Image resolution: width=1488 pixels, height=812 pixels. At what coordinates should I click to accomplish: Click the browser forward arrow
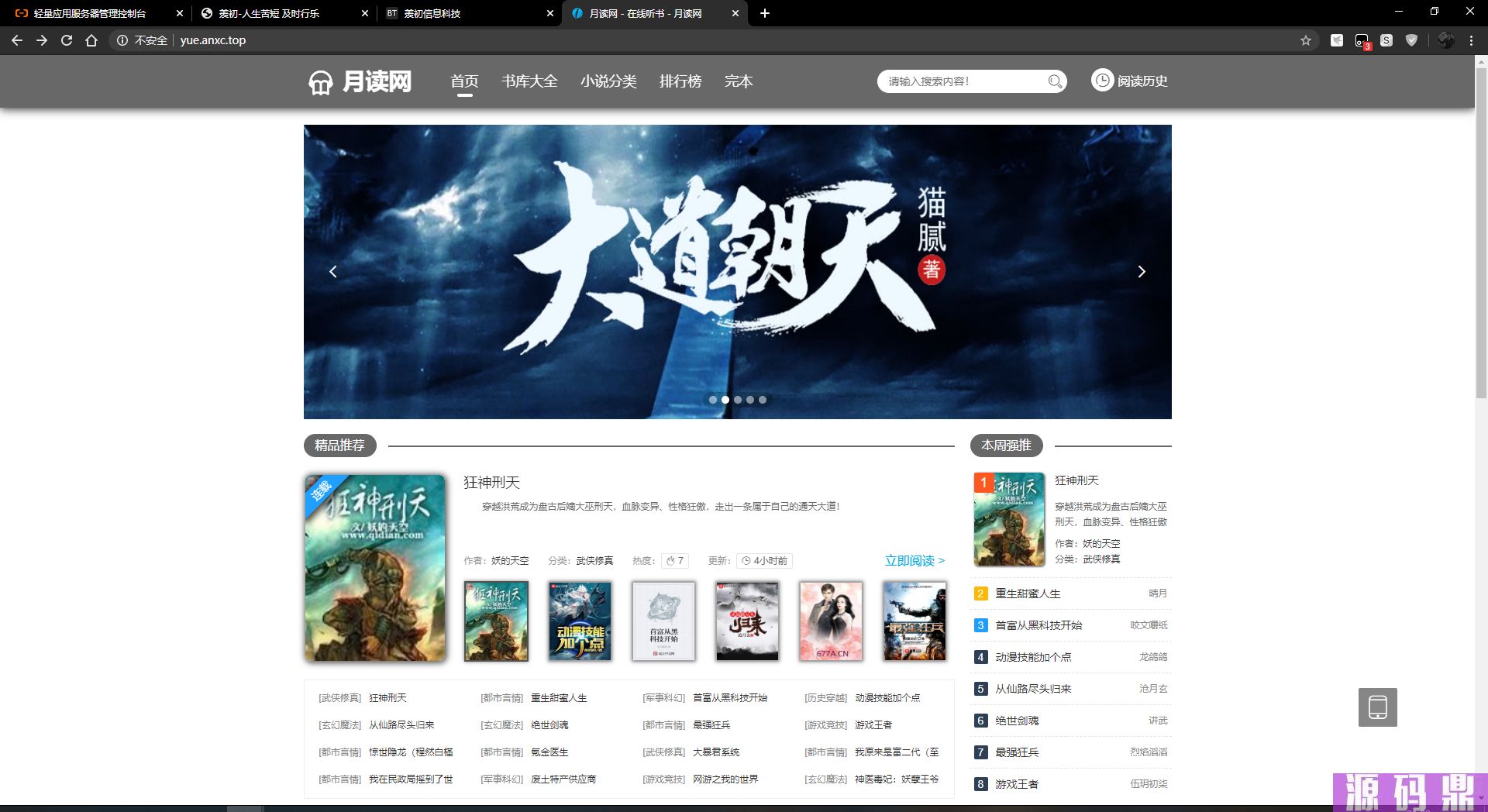tap(42, 40)
